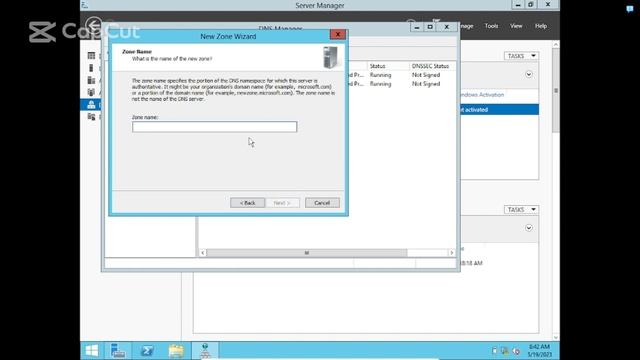This screenshot has height=360, width=640.
Task: Focus the Zone name text field
Action: 214,127
